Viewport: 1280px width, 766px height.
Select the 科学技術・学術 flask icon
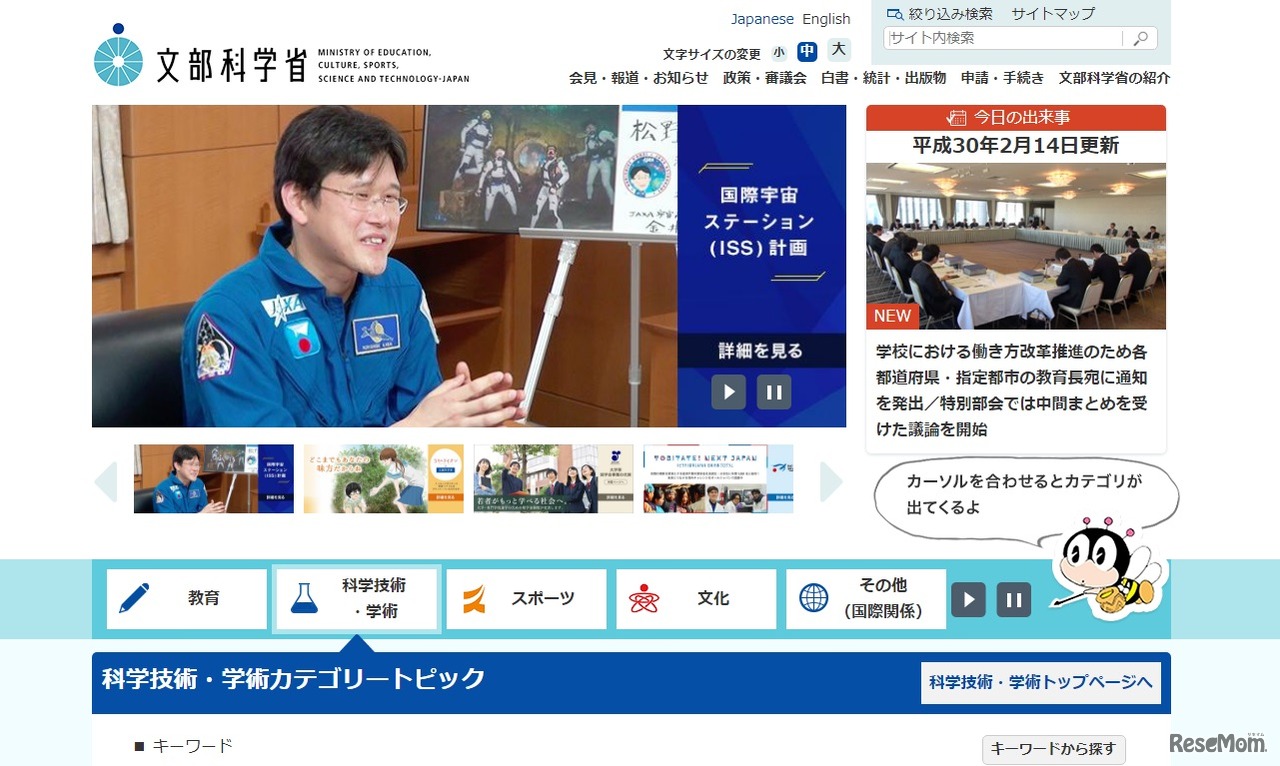coord(303,598)
